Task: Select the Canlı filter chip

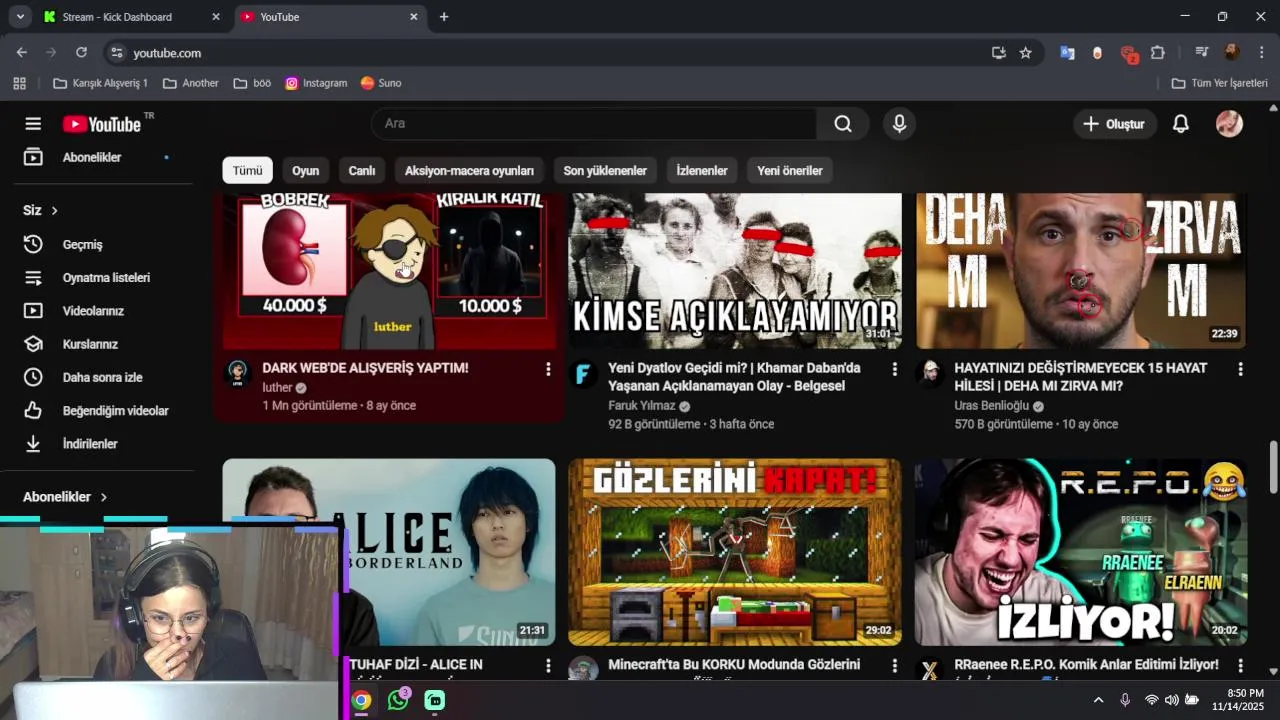Action: click(361, 171)
